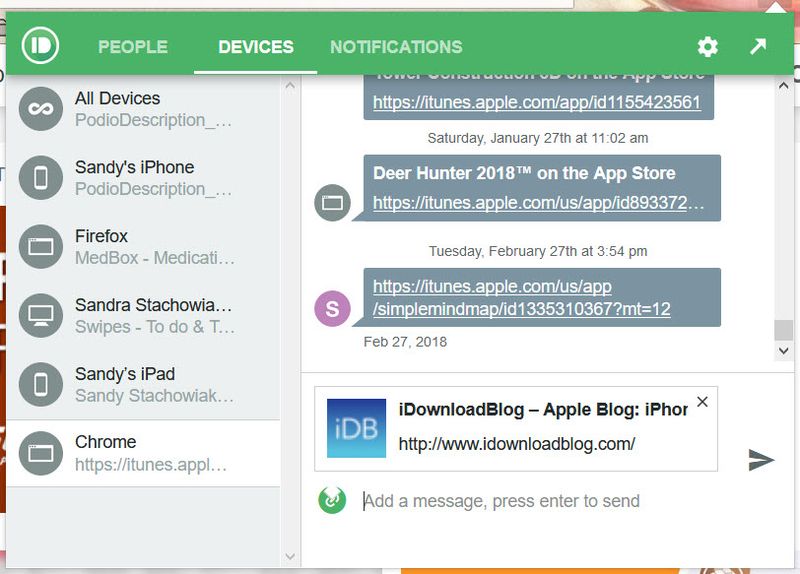
Task: Click the Chrome browser window icon
Action: 41,453
